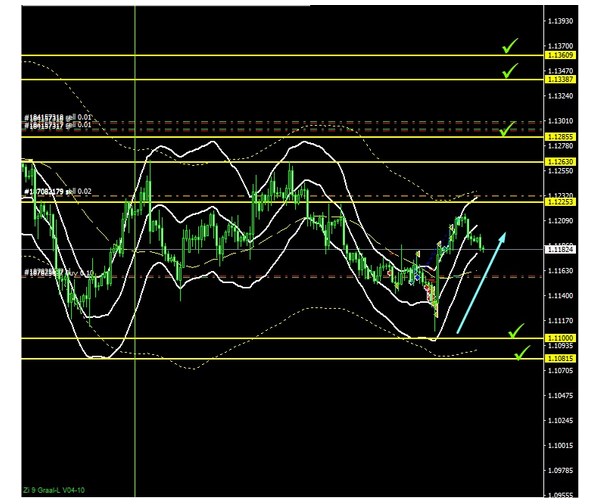Click the yellow 1.13609 price level label
Image resolution: width=591 pixels, height=504 pixels.
tap(560, 55)
